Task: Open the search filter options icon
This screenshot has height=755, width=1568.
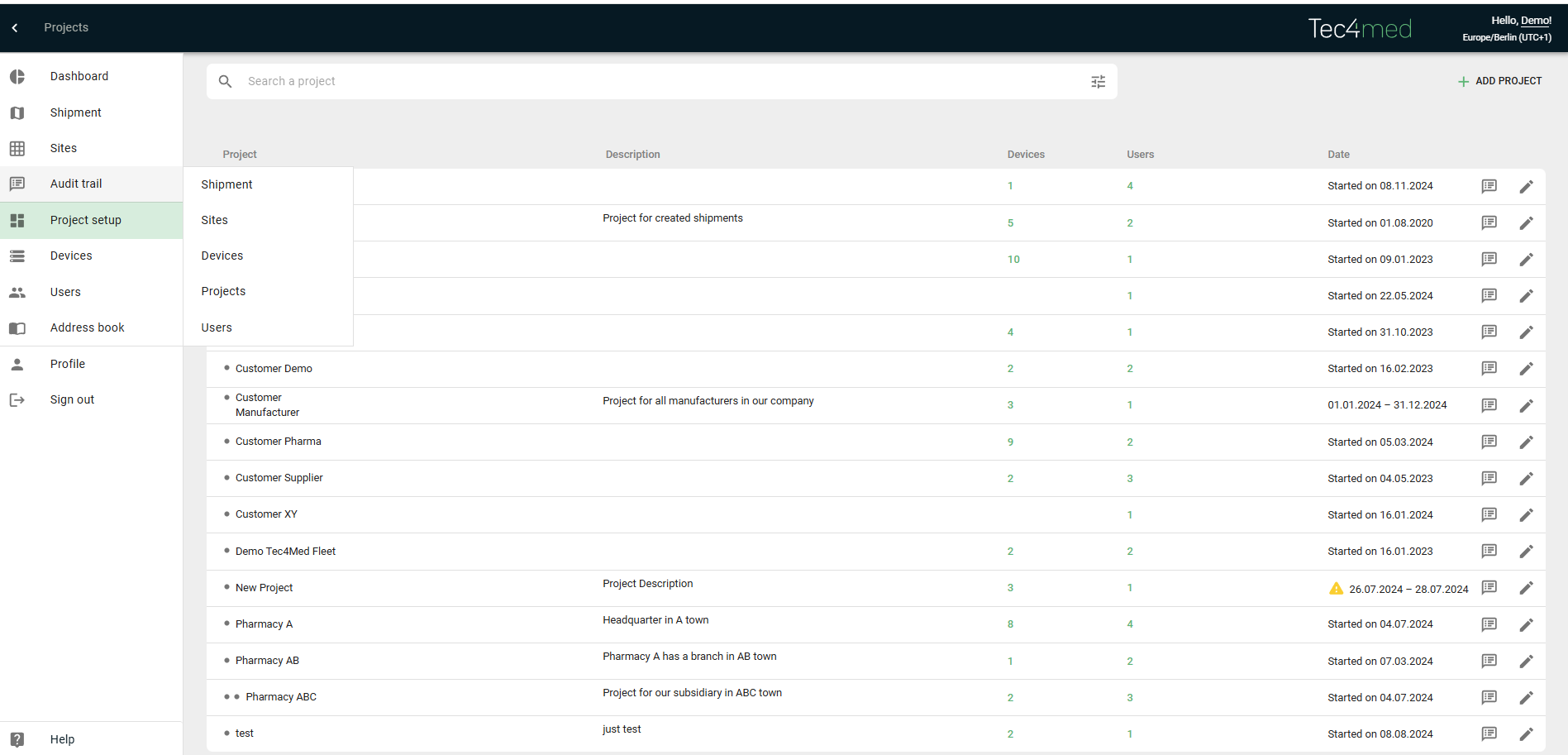Action: (1098, 82)
